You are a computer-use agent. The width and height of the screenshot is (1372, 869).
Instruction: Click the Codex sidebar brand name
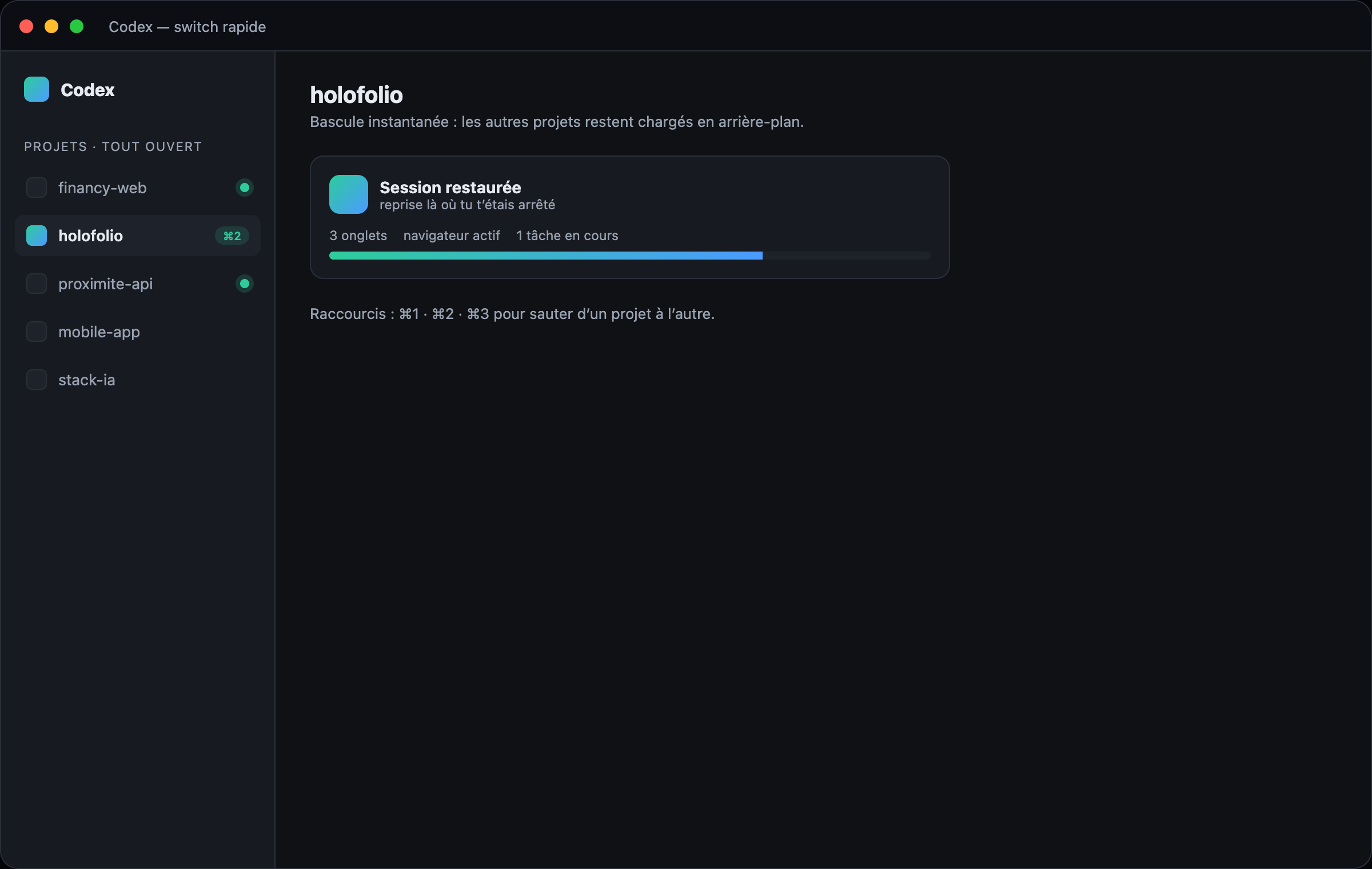(87, 90)
